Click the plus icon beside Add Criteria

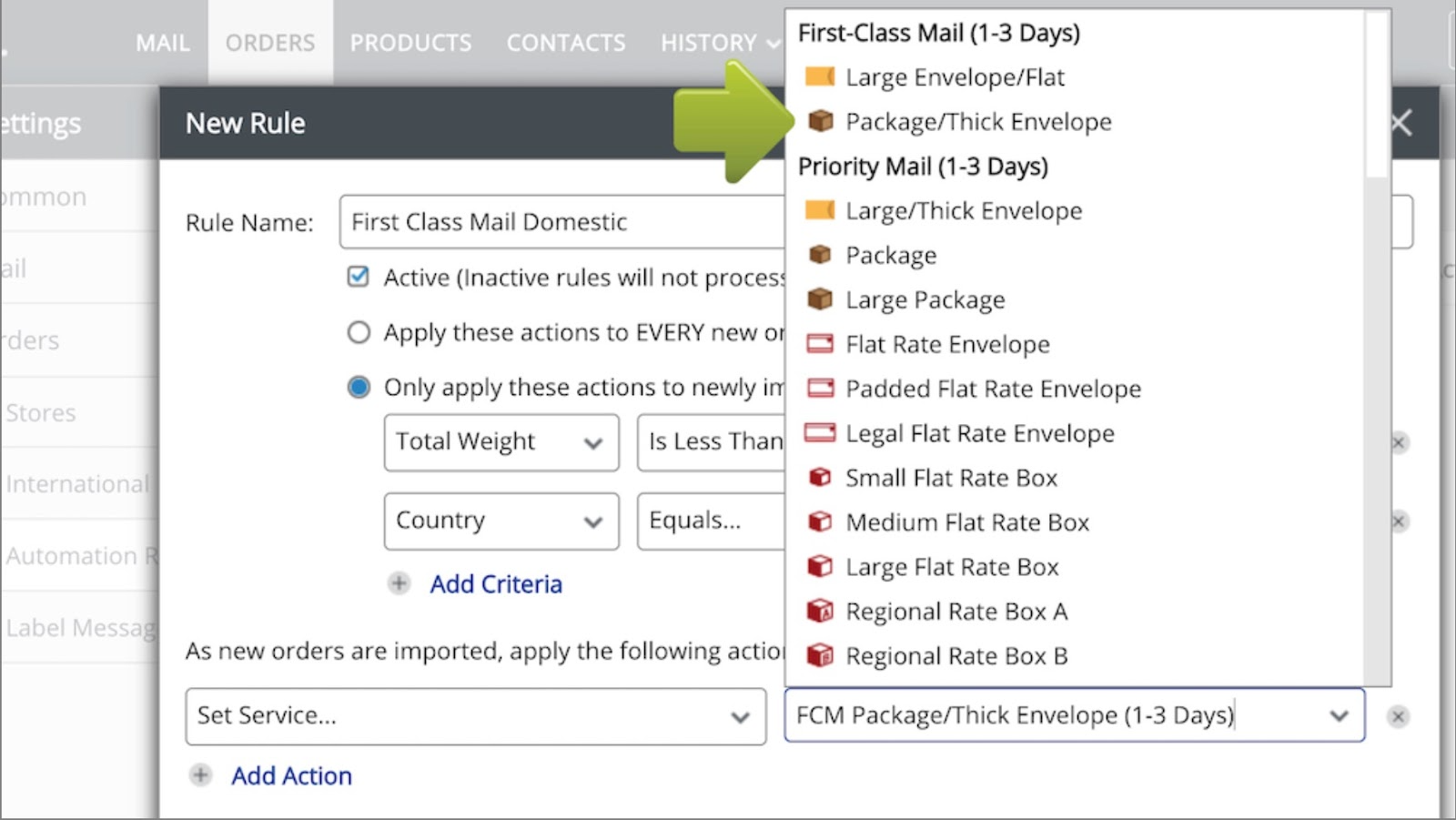pos(399,583)
